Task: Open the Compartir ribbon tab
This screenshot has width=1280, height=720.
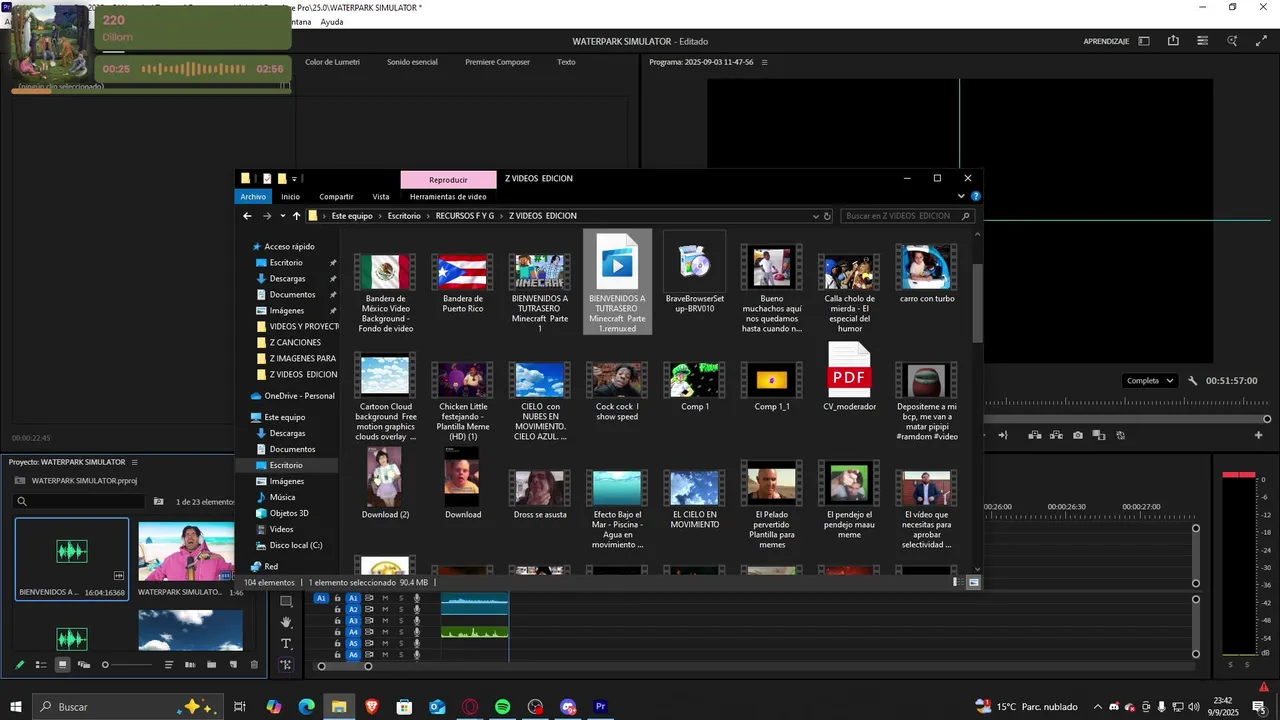Action: coord(336,197)
